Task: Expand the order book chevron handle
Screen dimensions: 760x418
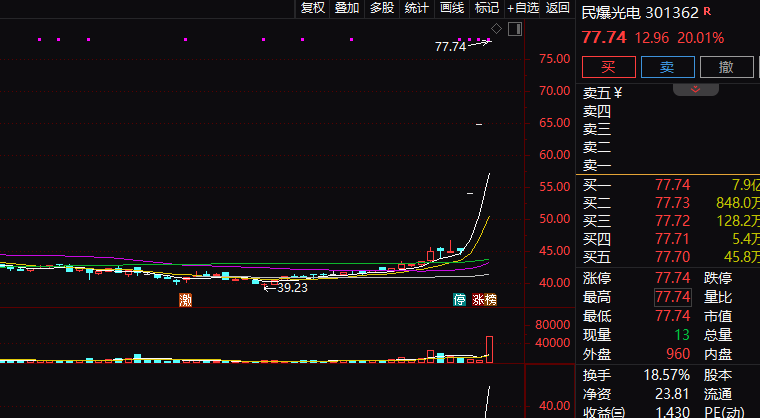Action: pos(696,89)
